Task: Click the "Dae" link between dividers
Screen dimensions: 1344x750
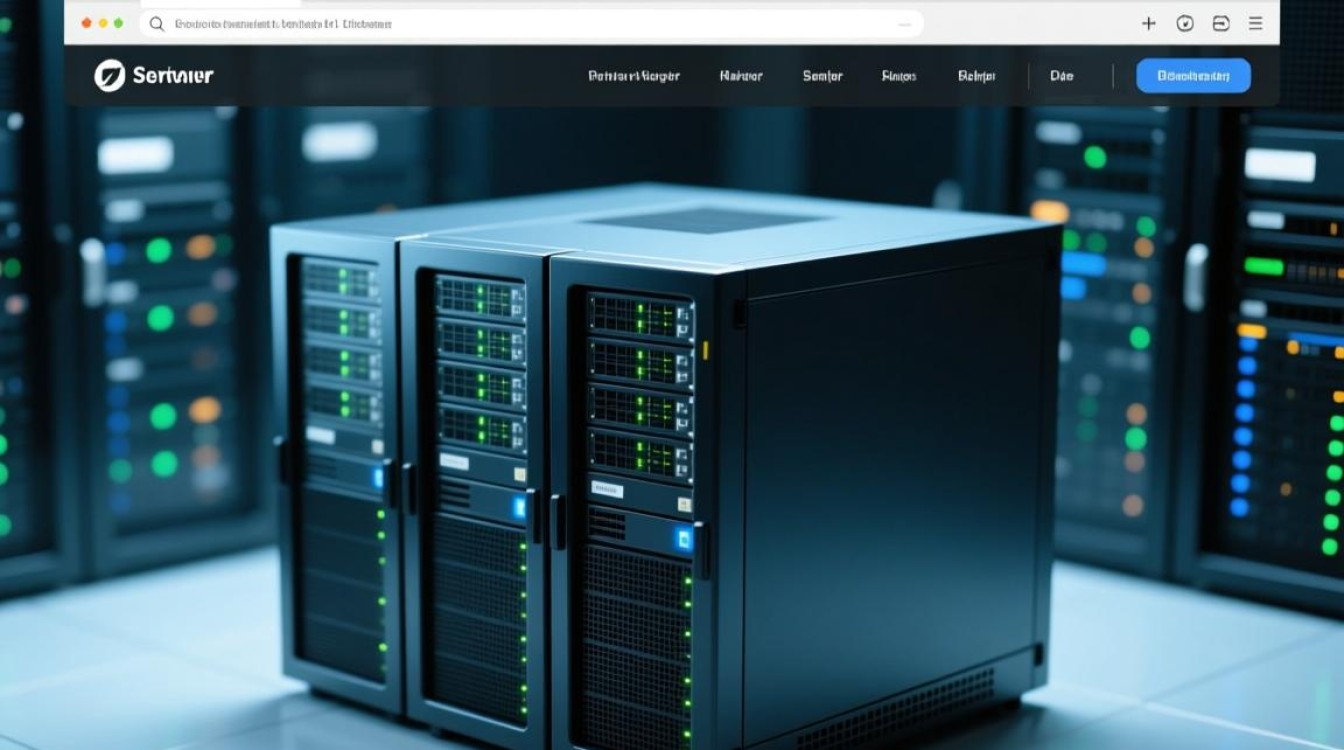Action: (x=1061, y=76)
